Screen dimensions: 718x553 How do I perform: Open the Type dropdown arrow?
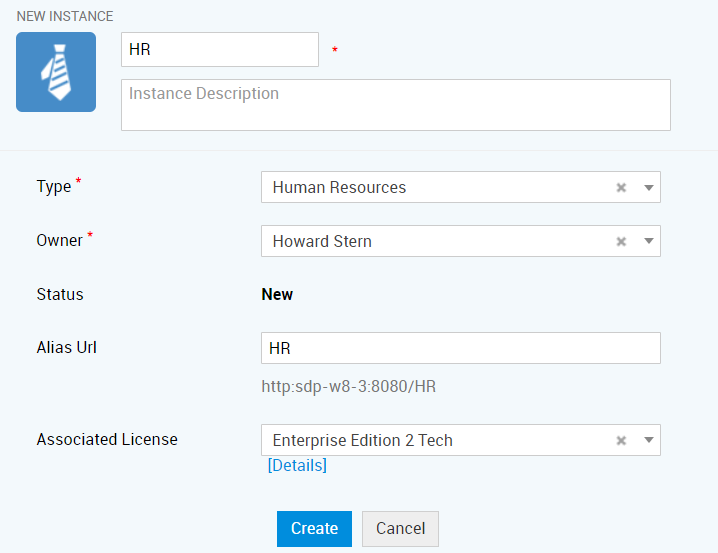point(648,187)
